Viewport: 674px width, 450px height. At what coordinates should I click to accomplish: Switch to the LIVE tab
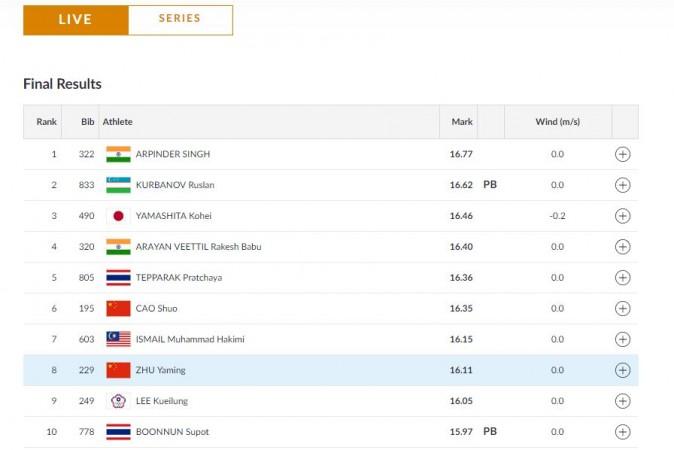76,20
